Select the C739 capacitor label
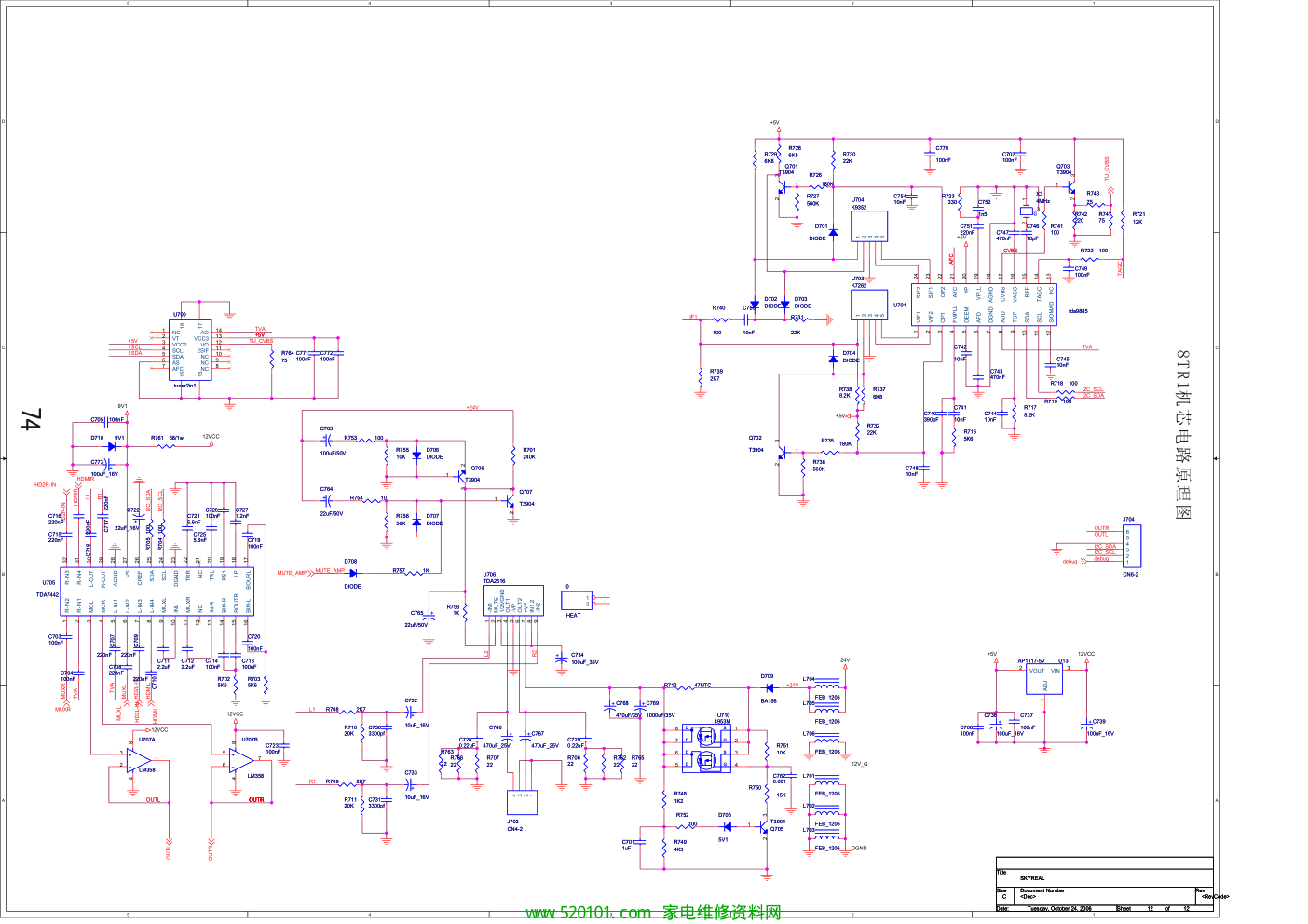The height and width of the screenshot is (924, 1308). pyautogui.click(x=1099, y=722)
